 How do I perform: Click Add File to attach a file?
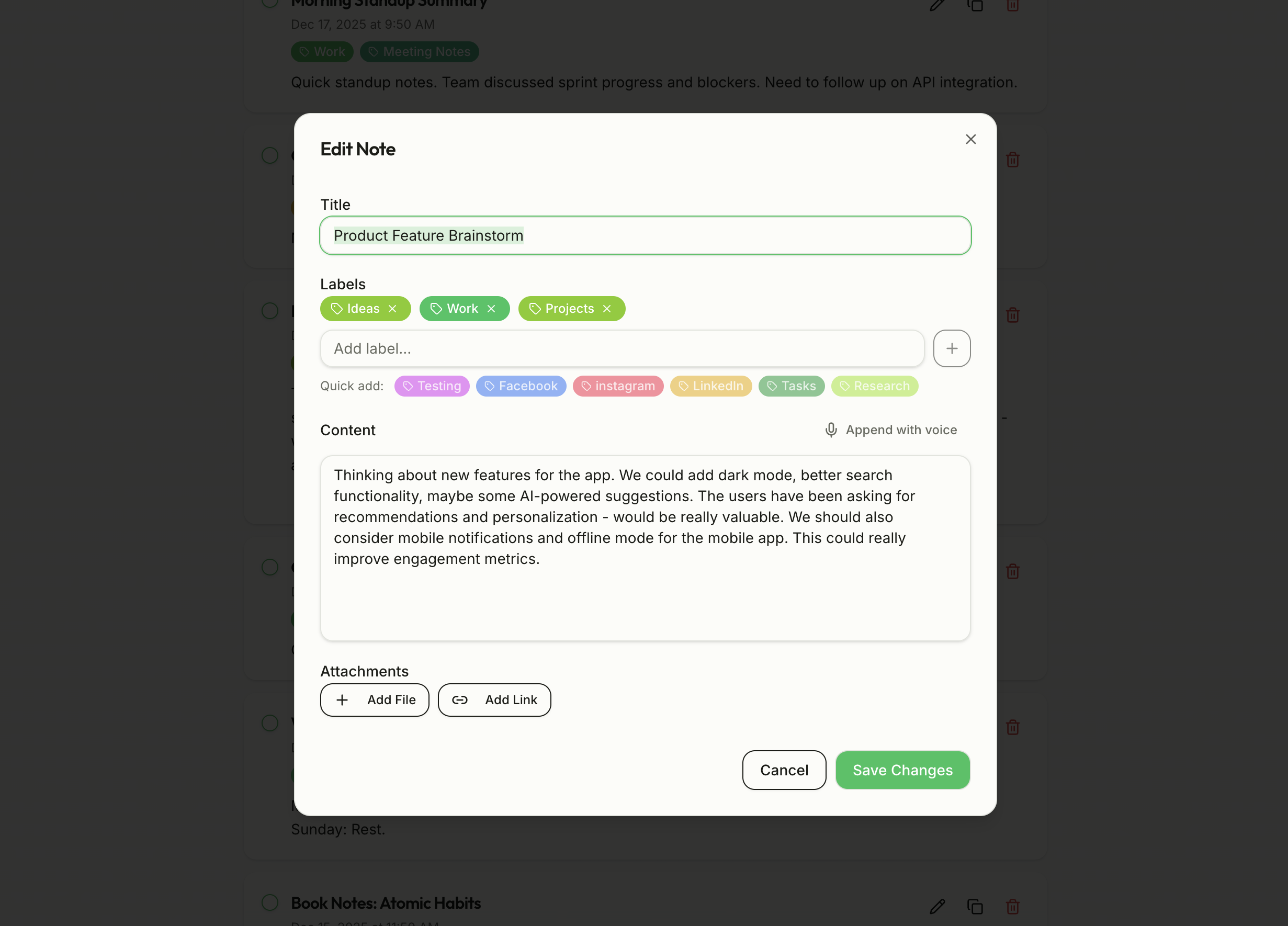click(x=374, y=700)
